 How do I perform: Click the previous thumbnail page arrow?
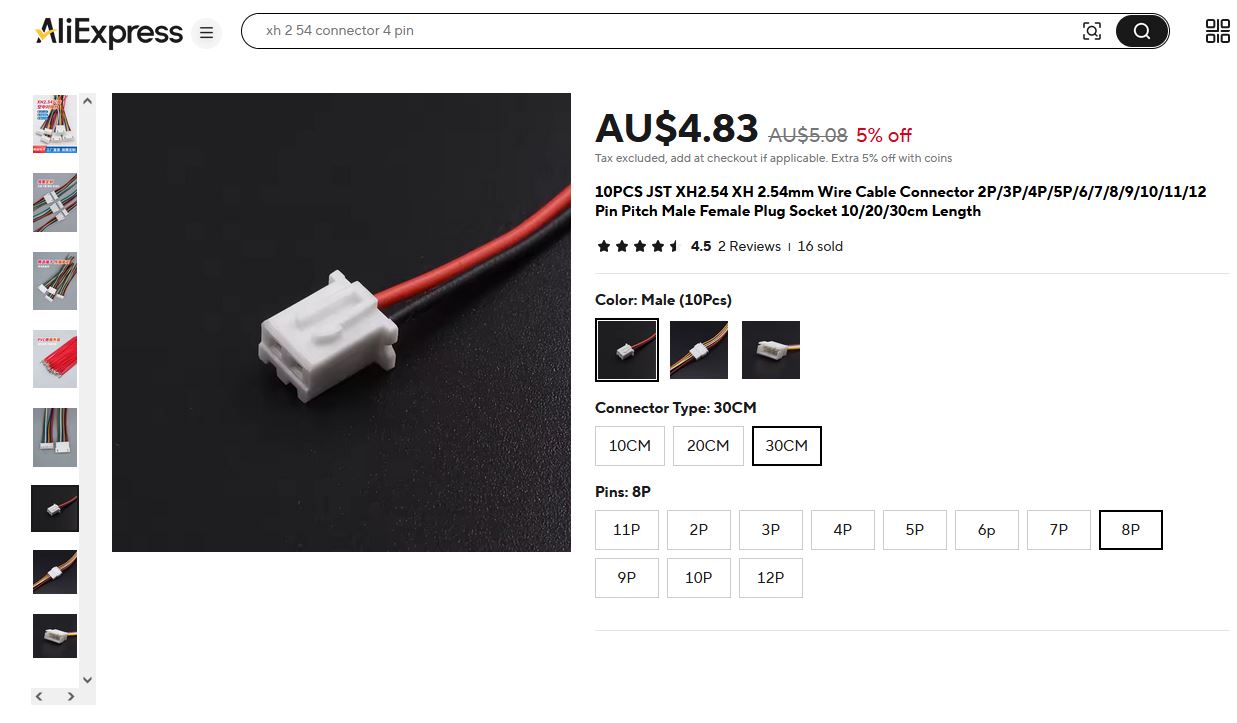point(40,696)
